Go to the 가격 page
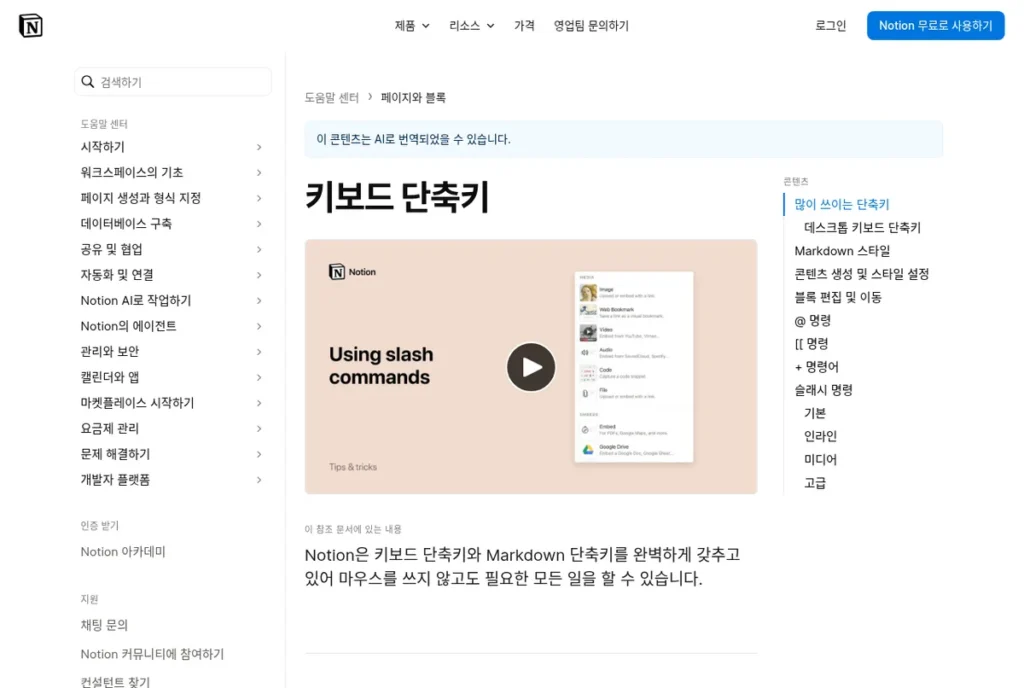 (524, 25)
